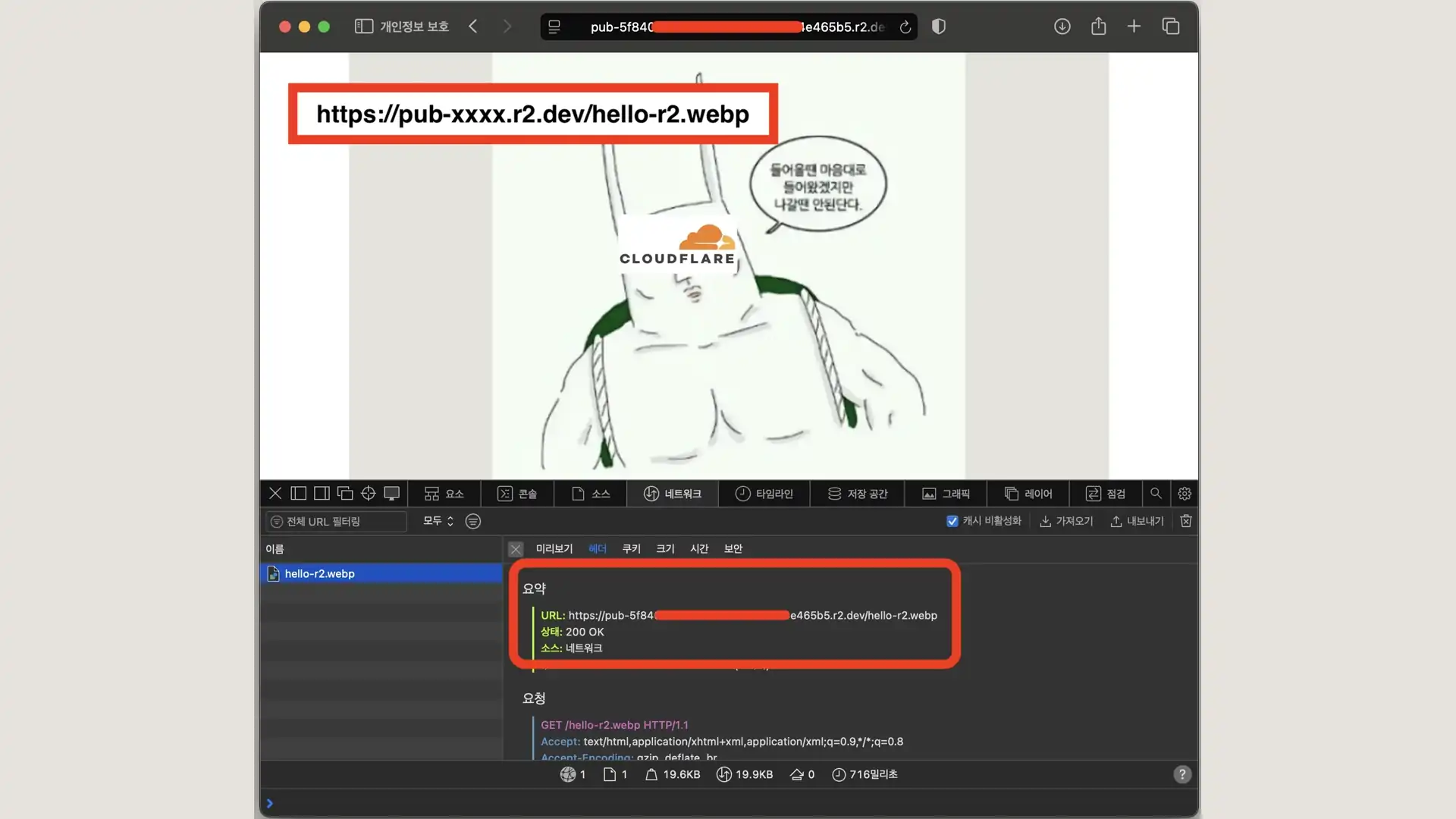Click the request URL text in summary
The image size is (1456, 819).
(x=753, y=616)
